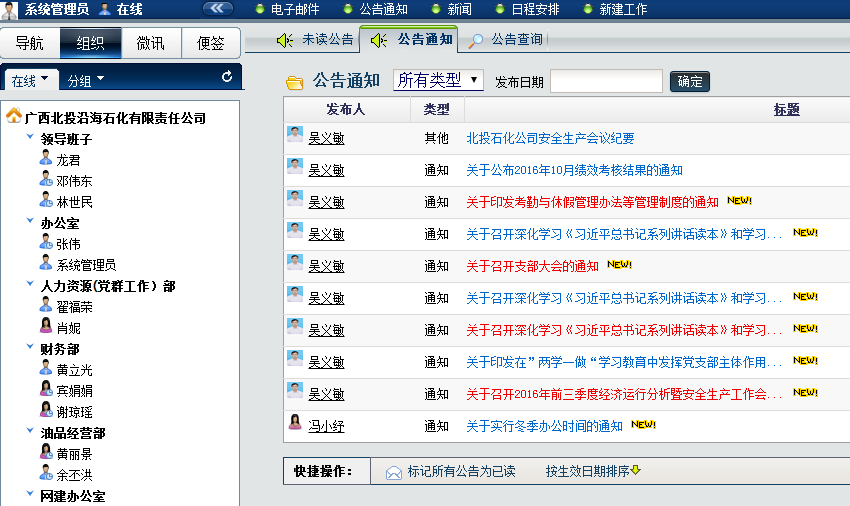
Task: Open notice 关于印发在"两学一做"学习教育
Action: click(x=624, y=362)
